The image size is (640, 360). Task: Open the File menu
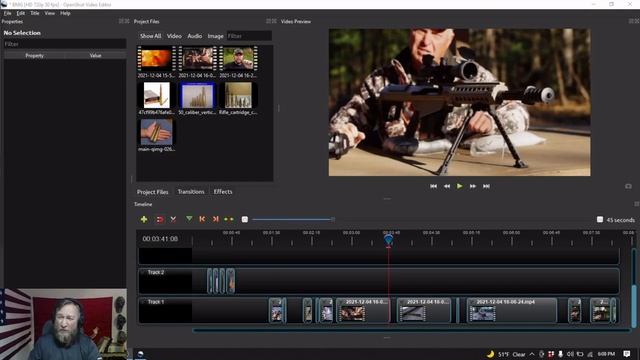(x=8, y=13)
